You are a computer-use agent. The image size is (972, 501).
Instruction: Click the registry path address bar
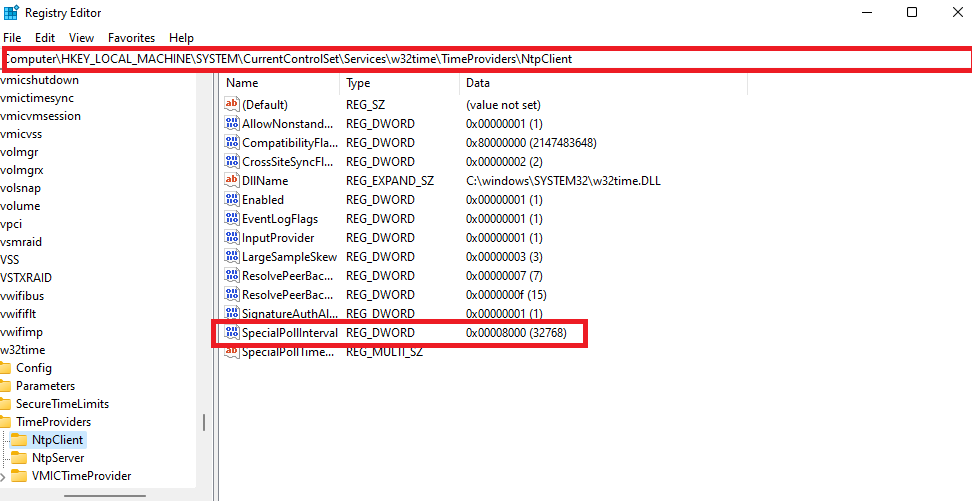click(486, 59)
